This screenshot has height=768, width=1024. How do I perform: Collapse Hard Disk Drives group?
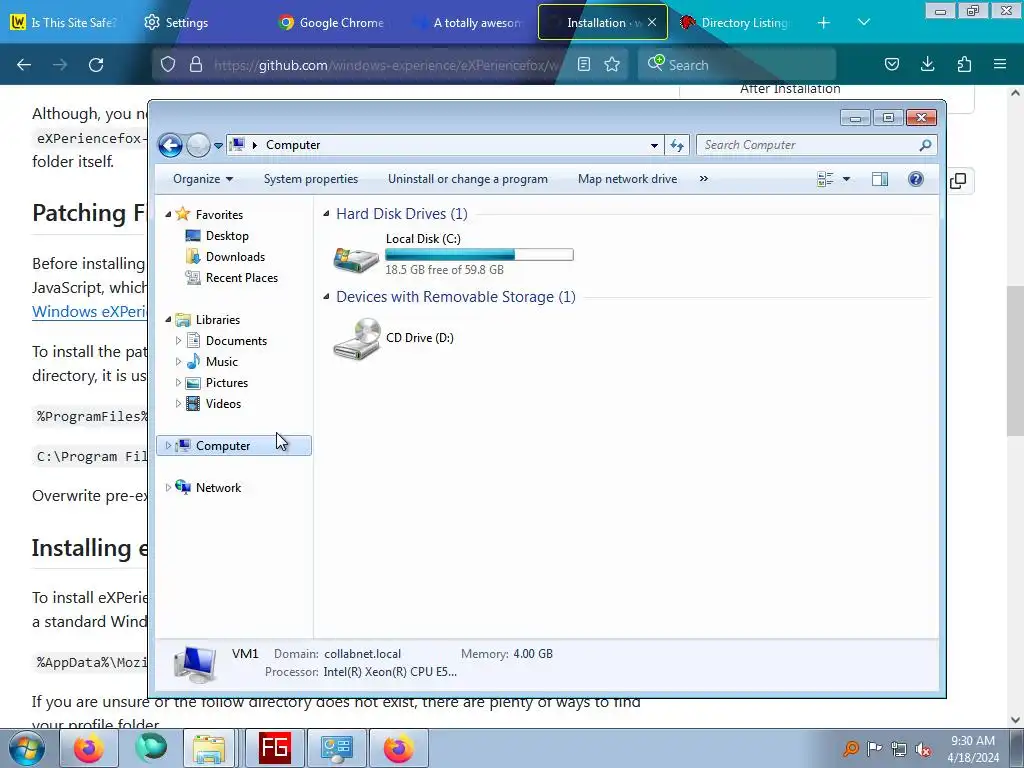click(326, 214)
